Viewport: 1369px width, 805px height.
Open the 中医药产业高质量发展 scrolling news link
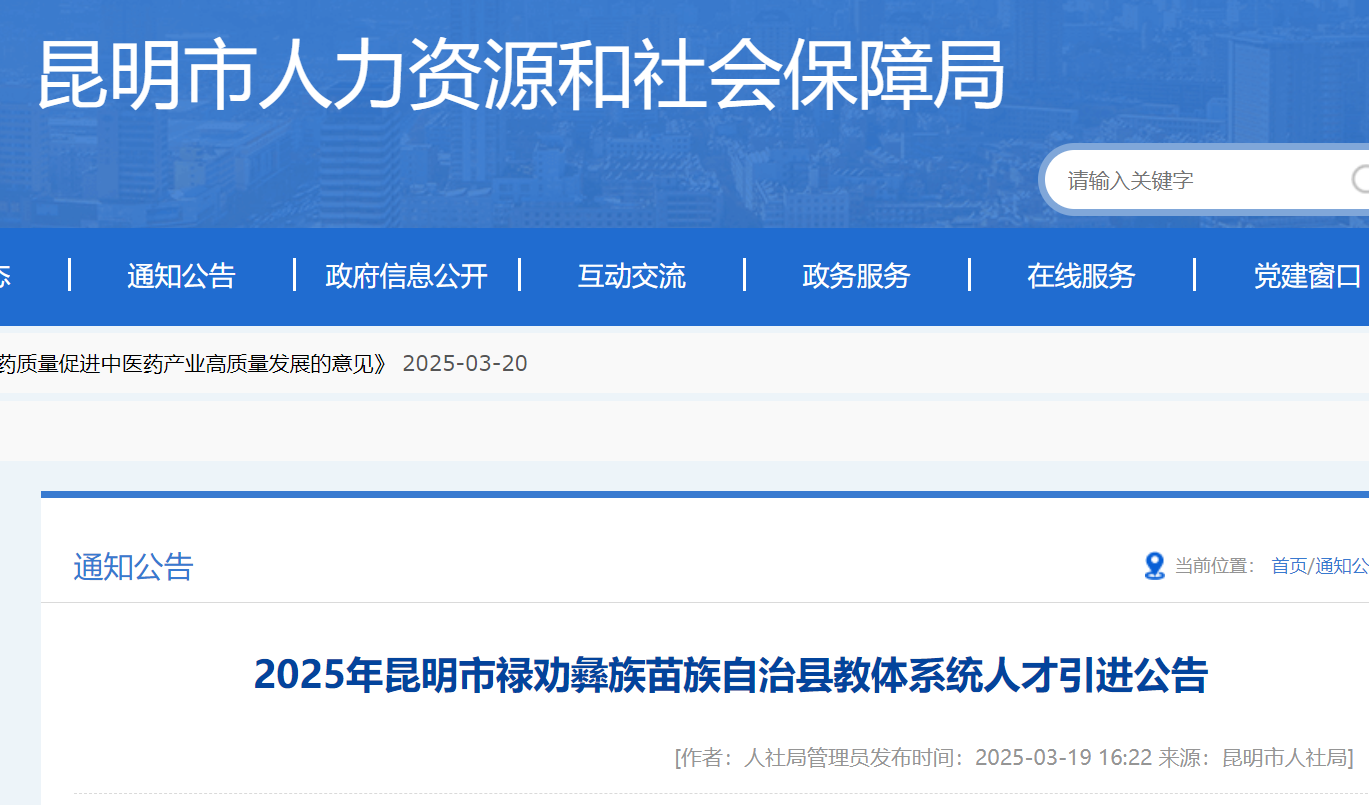[x=194, y=363]
